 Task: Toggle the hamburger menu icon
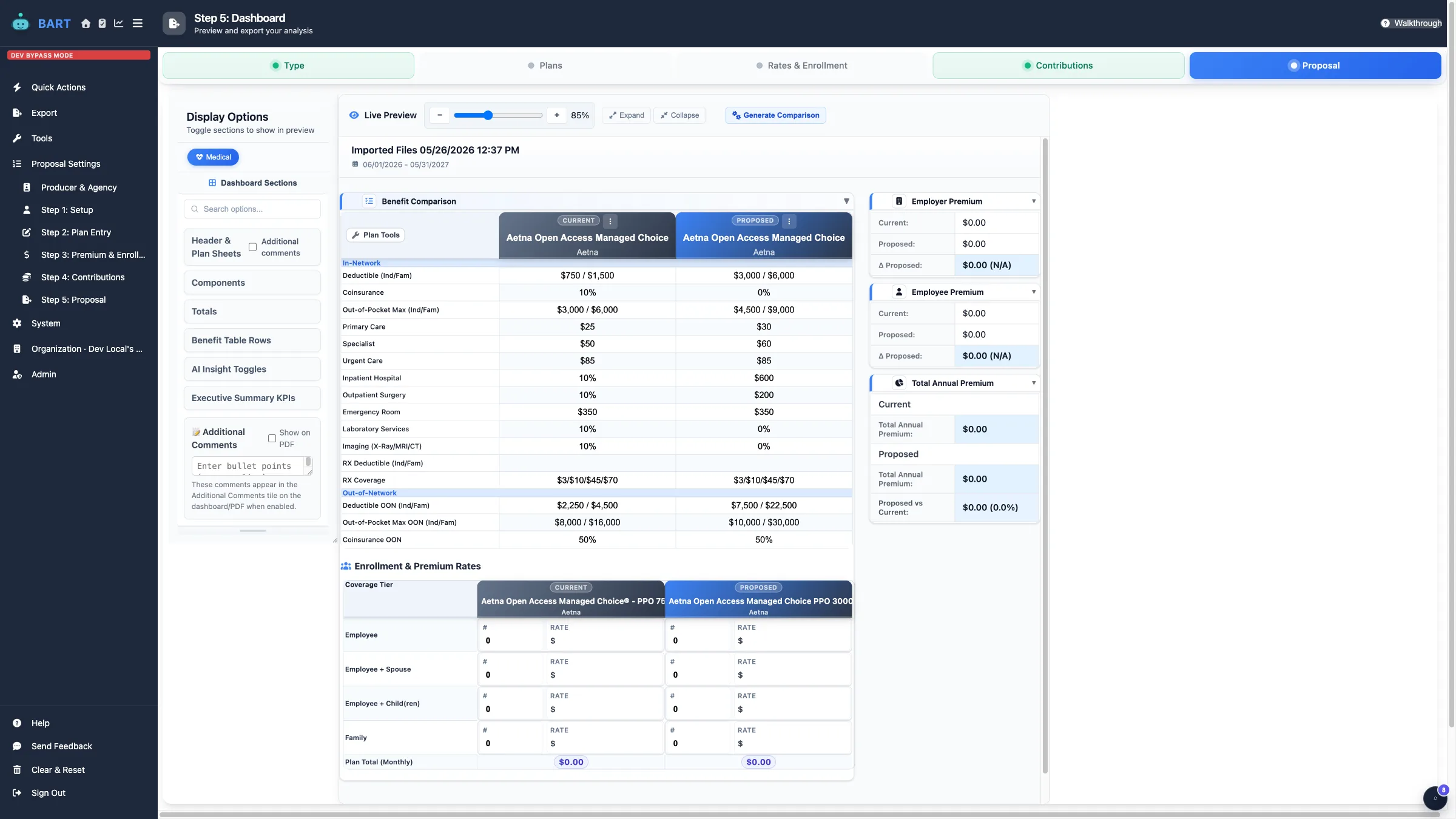point(138,23)
